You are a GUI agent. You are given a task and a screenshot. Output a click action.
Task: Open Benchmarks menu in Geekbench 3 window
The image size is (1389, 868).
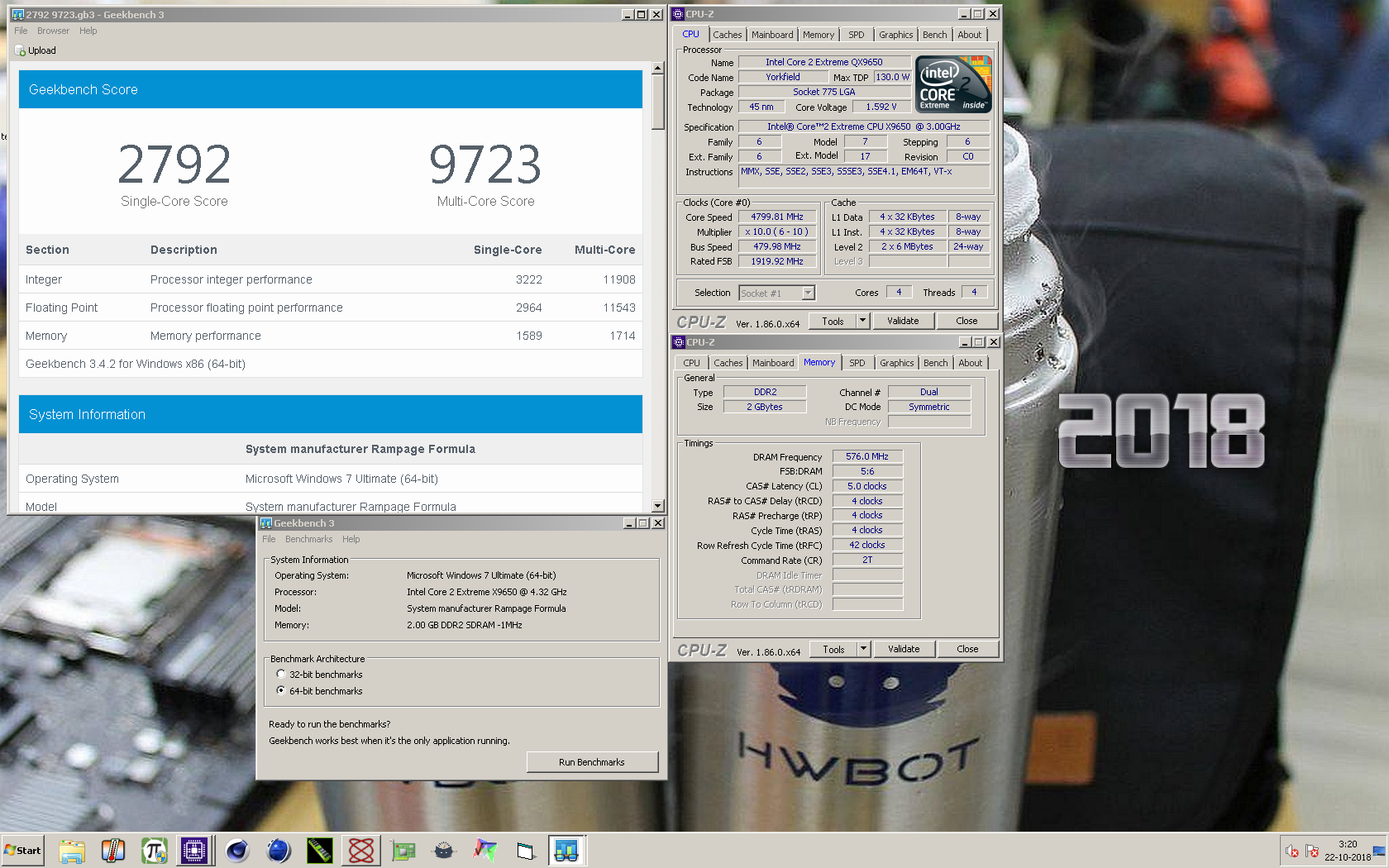point(308,539)
